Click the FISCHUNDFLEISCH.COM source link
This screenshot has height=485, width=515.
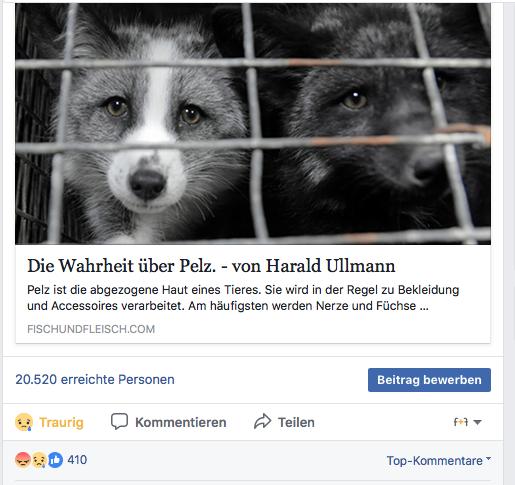[x=91, y=329]
